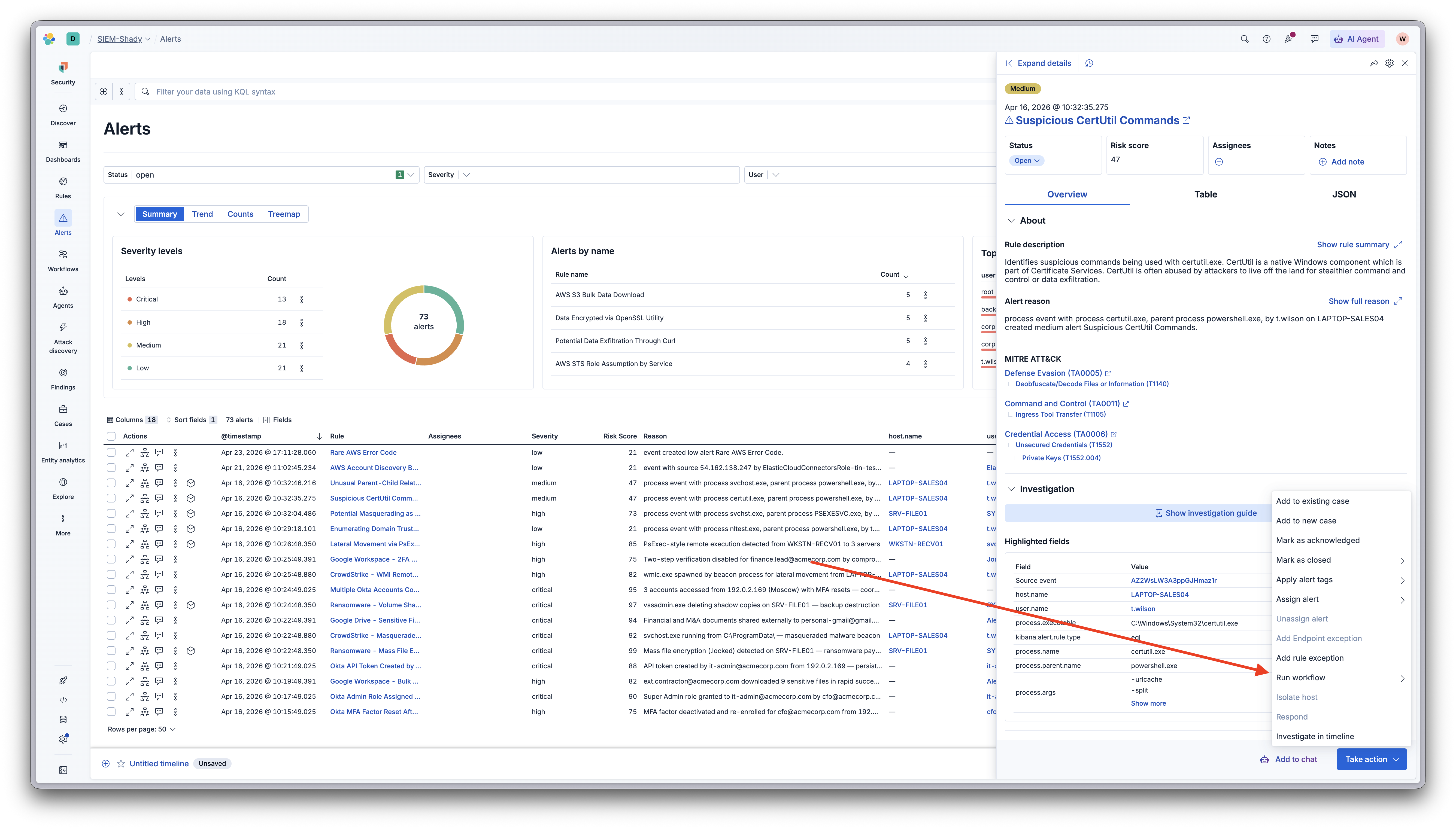1456x829 pixels.
Task: Go to Rules in the sidebar
Action: [63, 187]
